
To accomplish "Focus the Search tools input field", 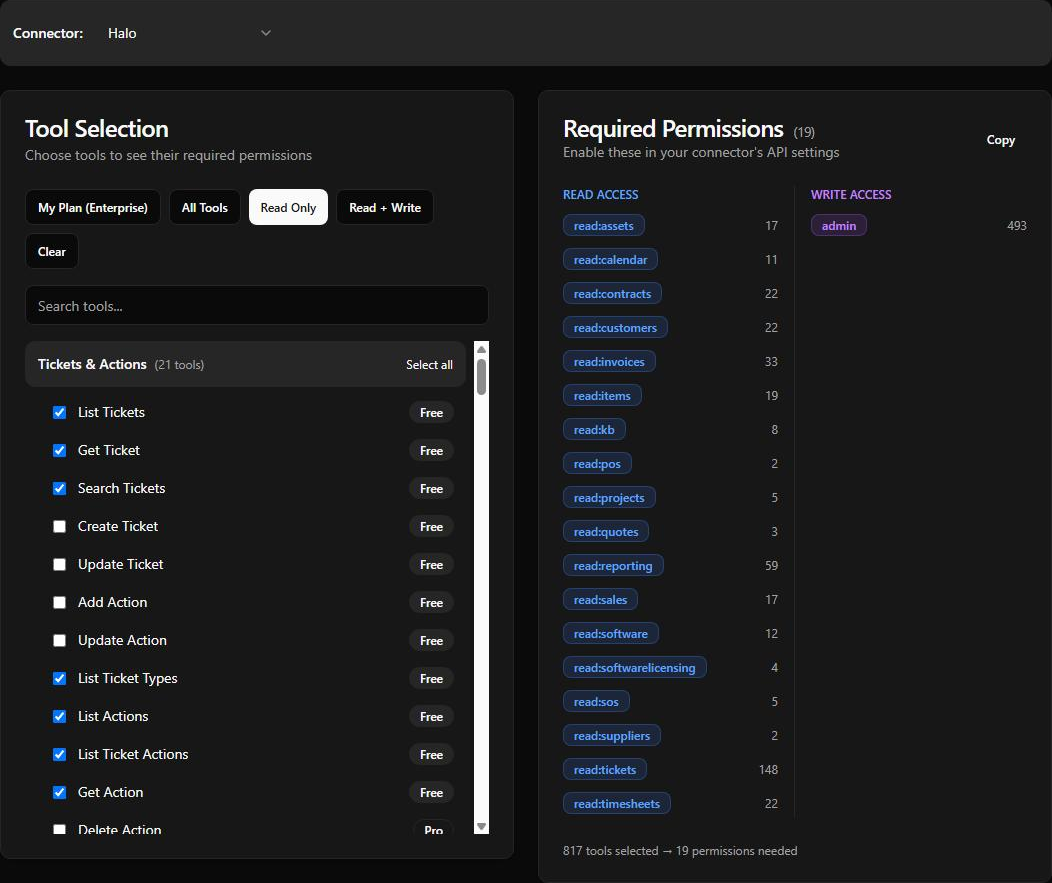I will click(257, 306).
